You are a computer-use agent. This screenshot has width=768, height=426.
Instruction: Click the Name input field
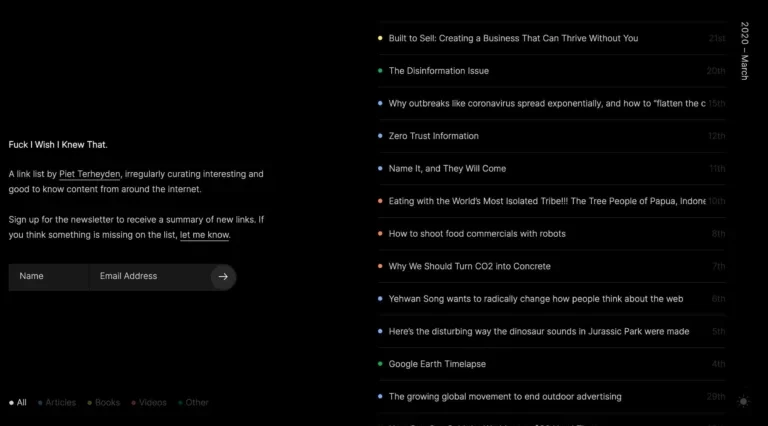coord(48,276)
